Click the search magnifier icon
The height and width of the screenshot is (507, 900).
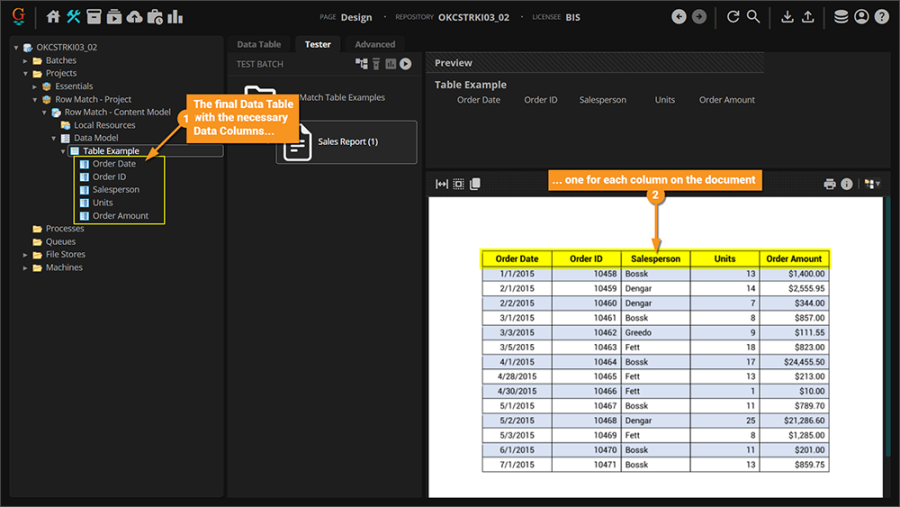coord(753,17)
